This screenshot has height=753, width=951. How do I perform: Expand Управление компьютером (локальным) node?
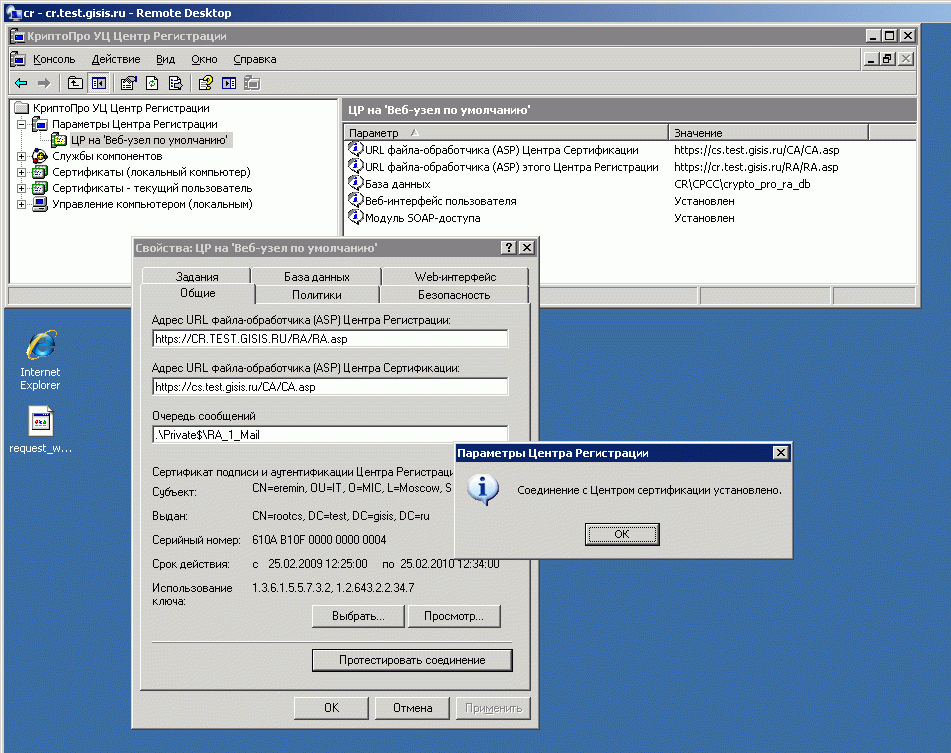(21, 204)
